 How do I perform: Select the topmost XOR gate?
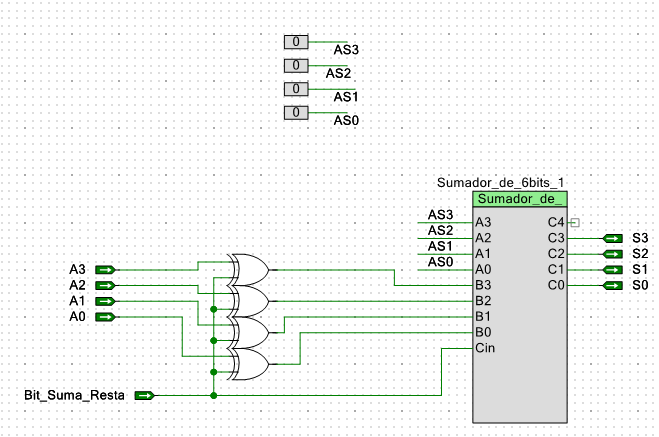point(250,269)
